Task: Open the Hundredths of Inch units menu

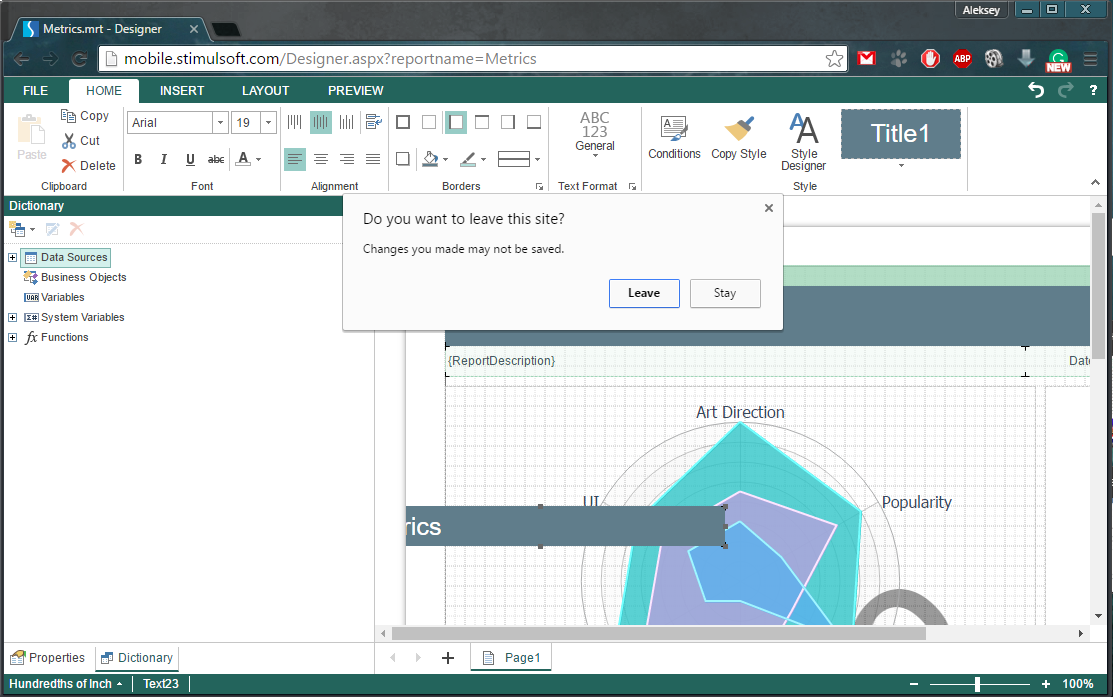Action: click(x=65, y=684)
